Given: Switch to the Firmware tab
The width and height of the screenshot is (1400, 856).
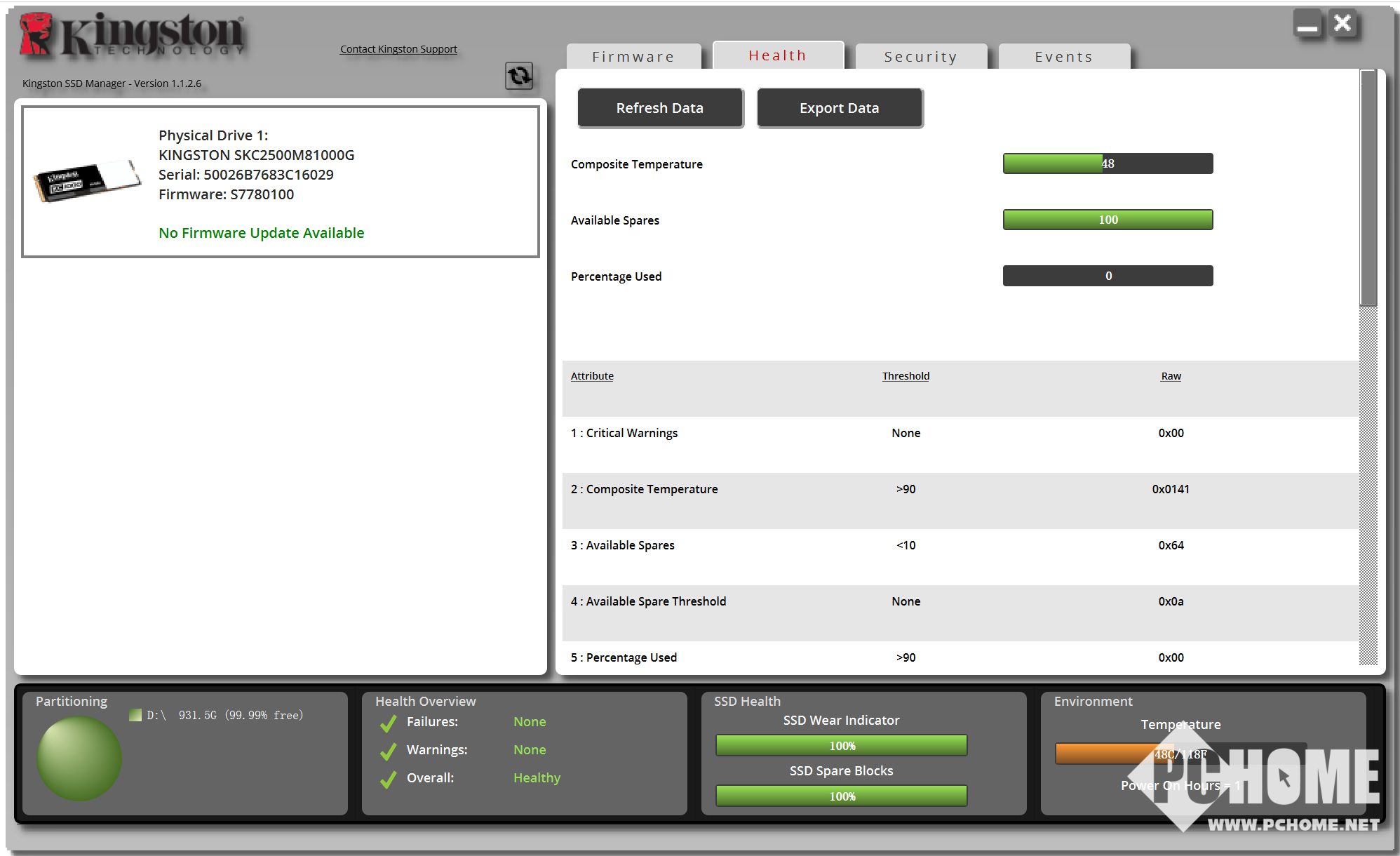Looking at the screenshot, I should tap(633, 56).
